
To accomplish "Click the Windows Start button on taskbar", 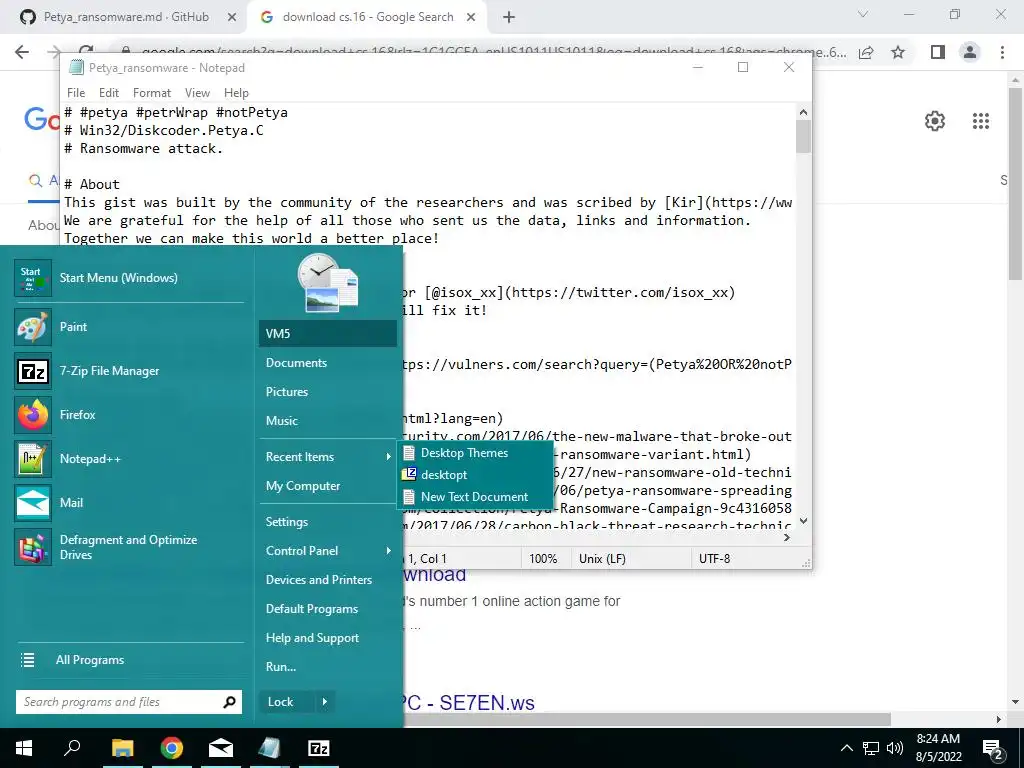I will tap(24, 748).
